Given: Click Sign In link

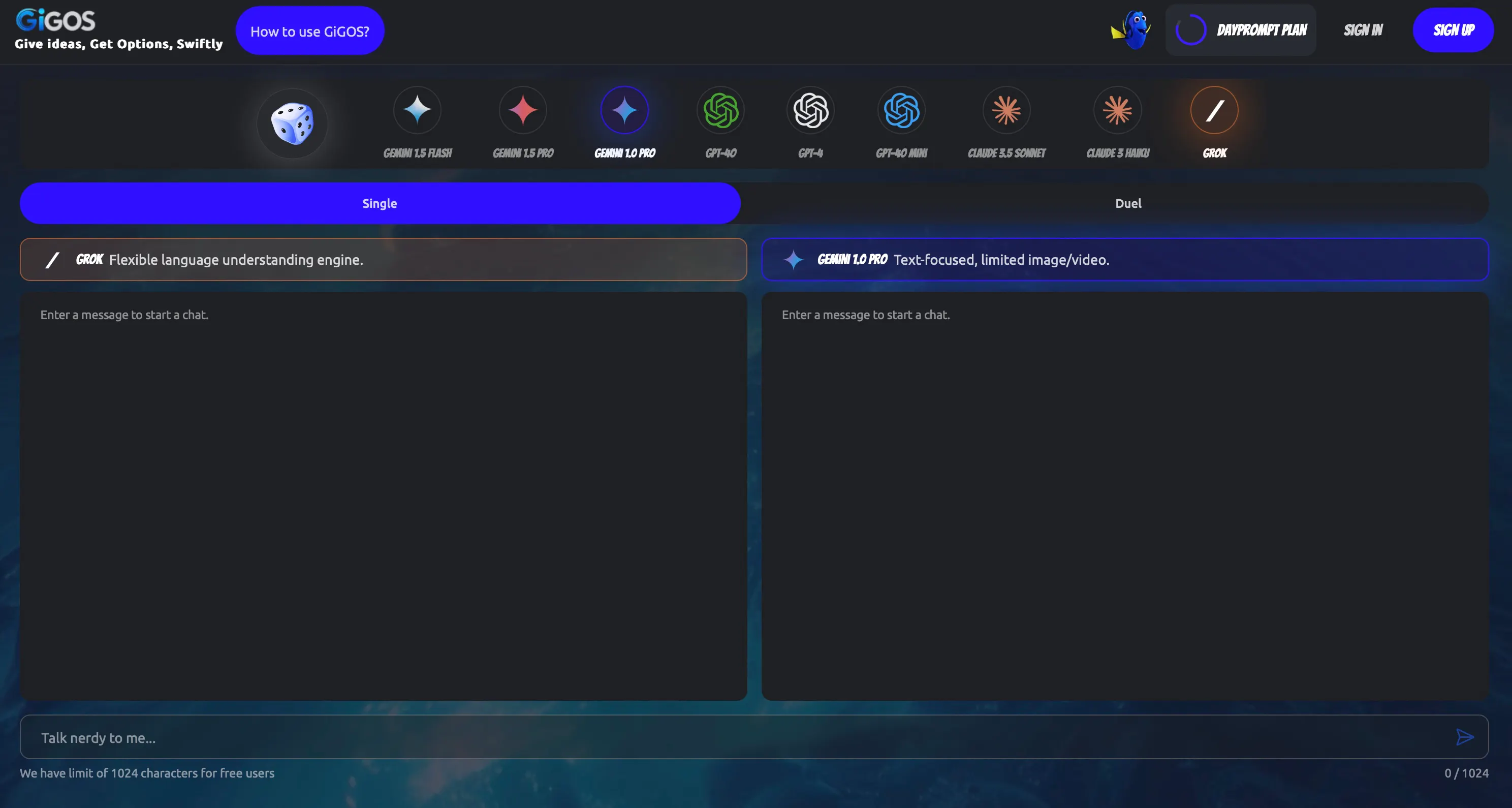Looking at the screenshot, I should tap(1363, 30).
